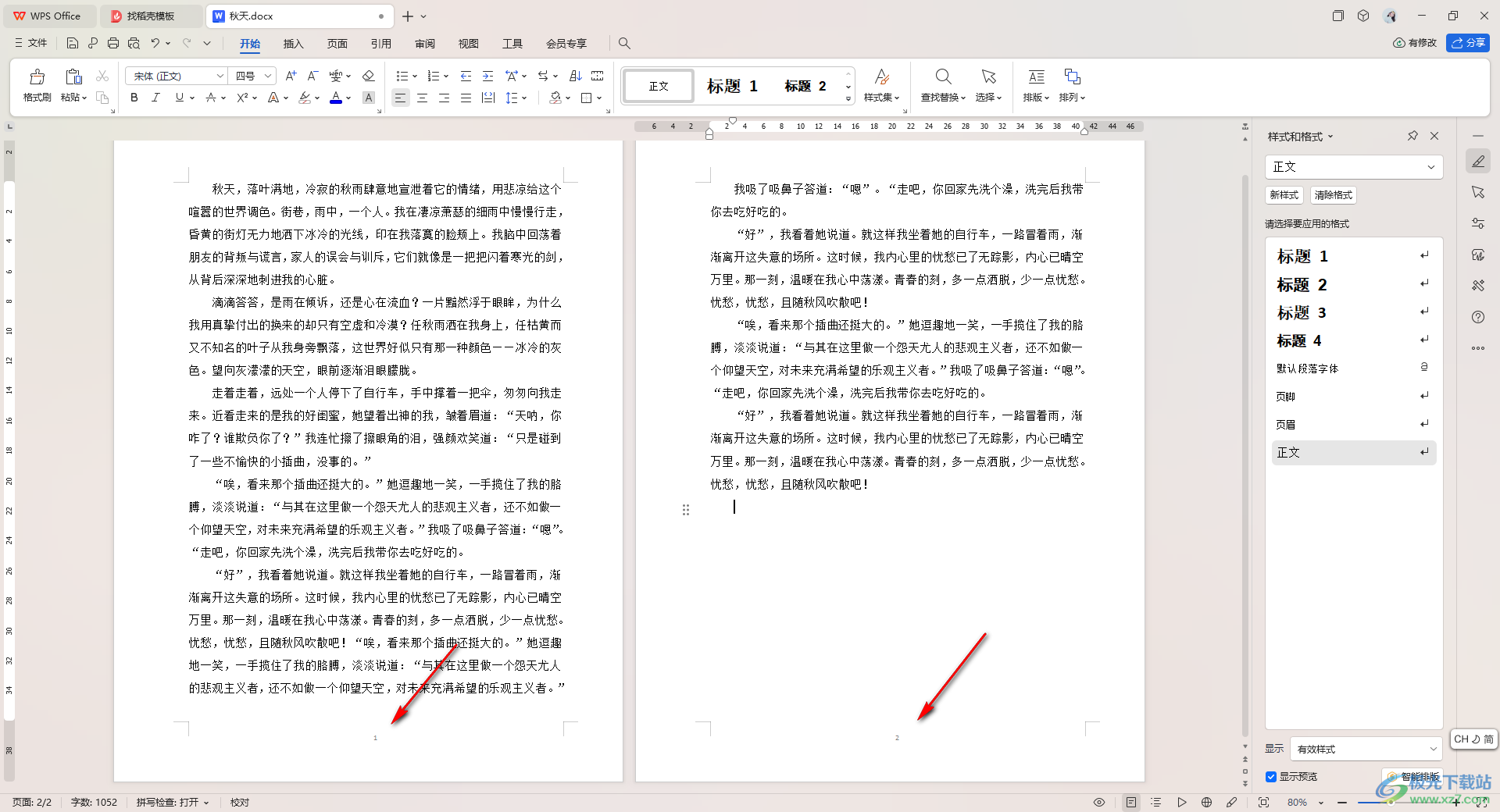
Task: Open 查找替换 find and replace
Action: click(x=943, y=85)
